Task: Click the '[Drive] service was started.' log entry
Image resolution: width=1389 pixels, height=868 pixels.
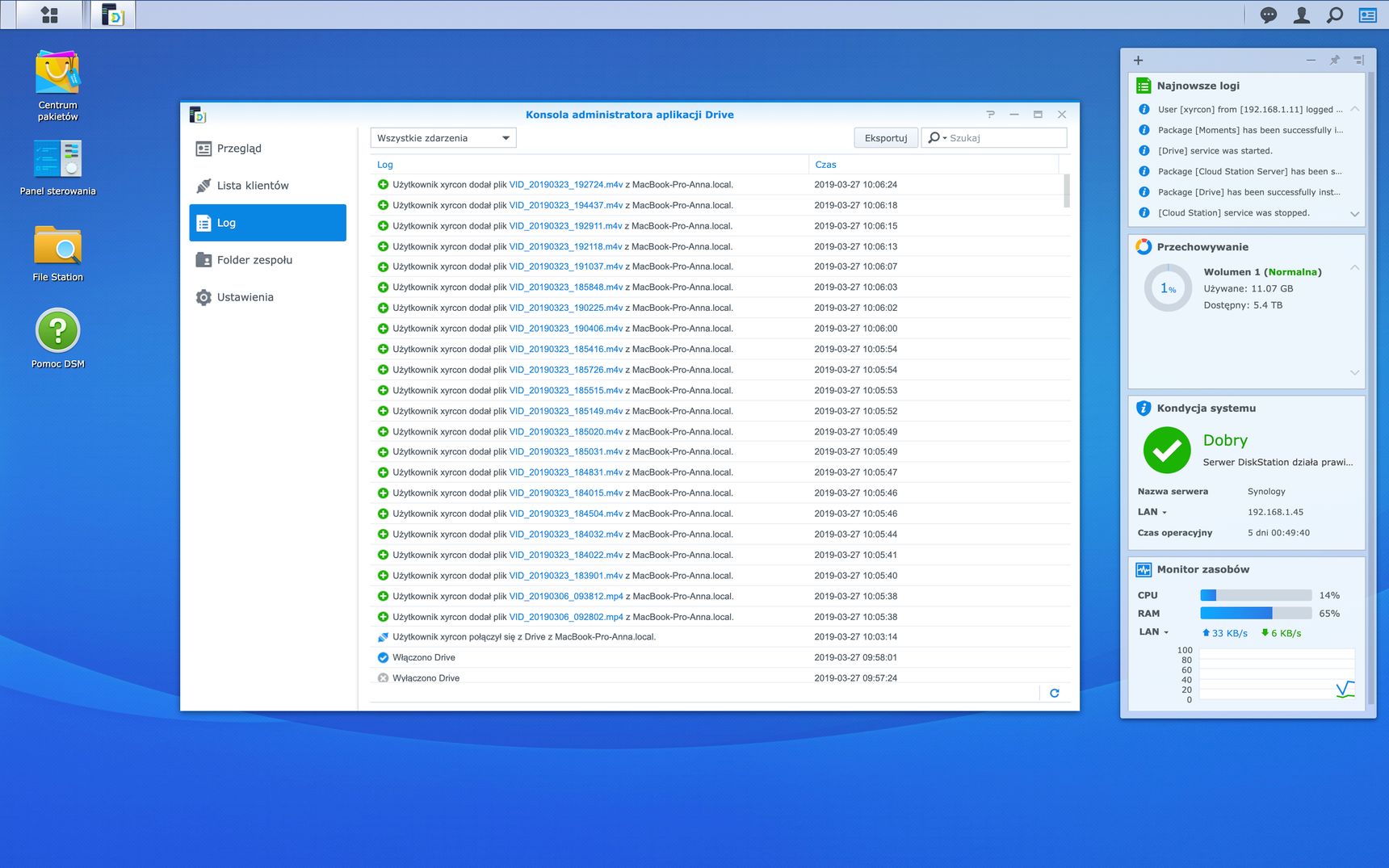Action: pyautogui.click(x=1215, y=151)
